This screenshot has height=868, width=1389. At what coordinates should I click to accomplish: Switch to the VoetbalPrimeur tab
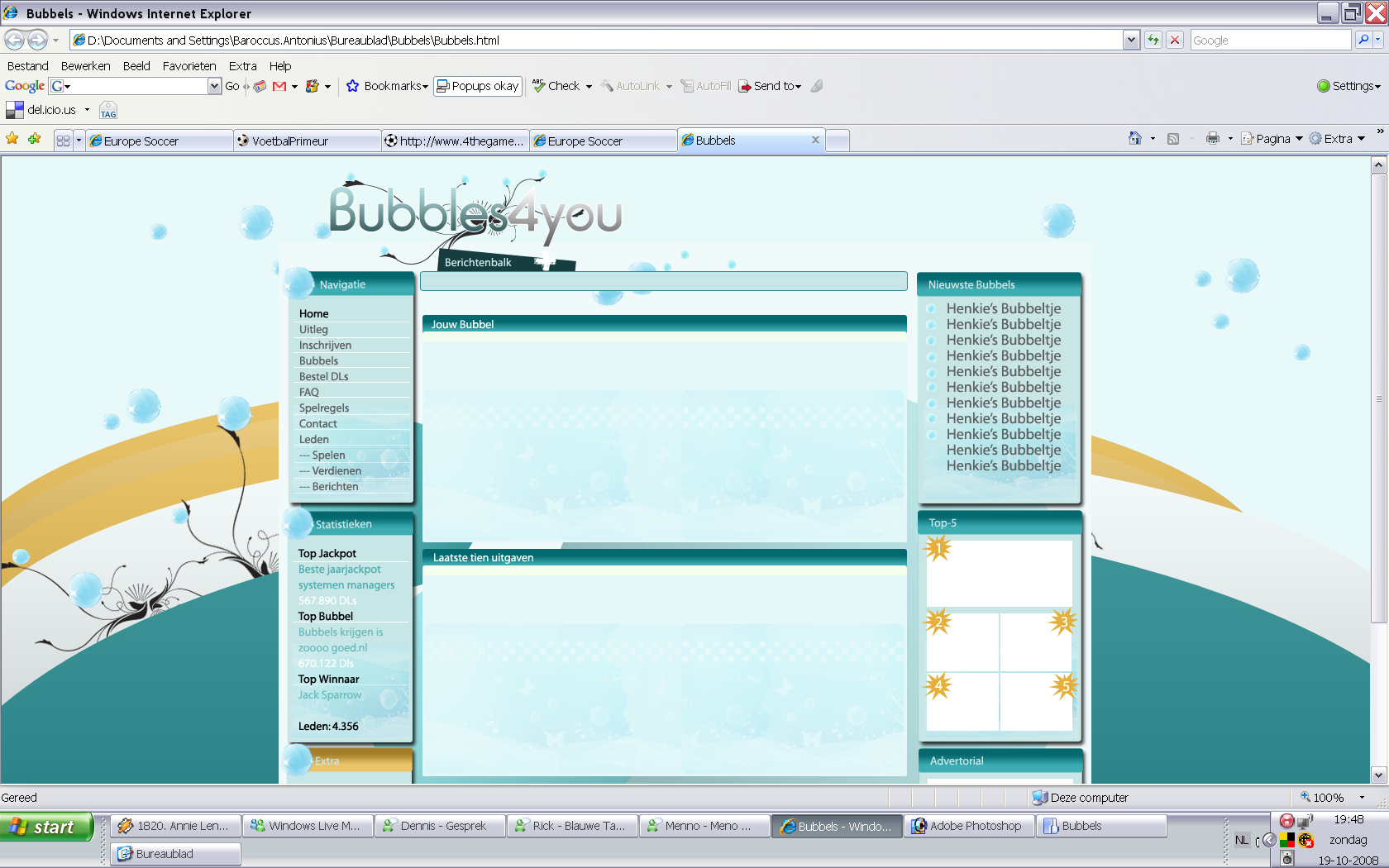pos(307,141)
